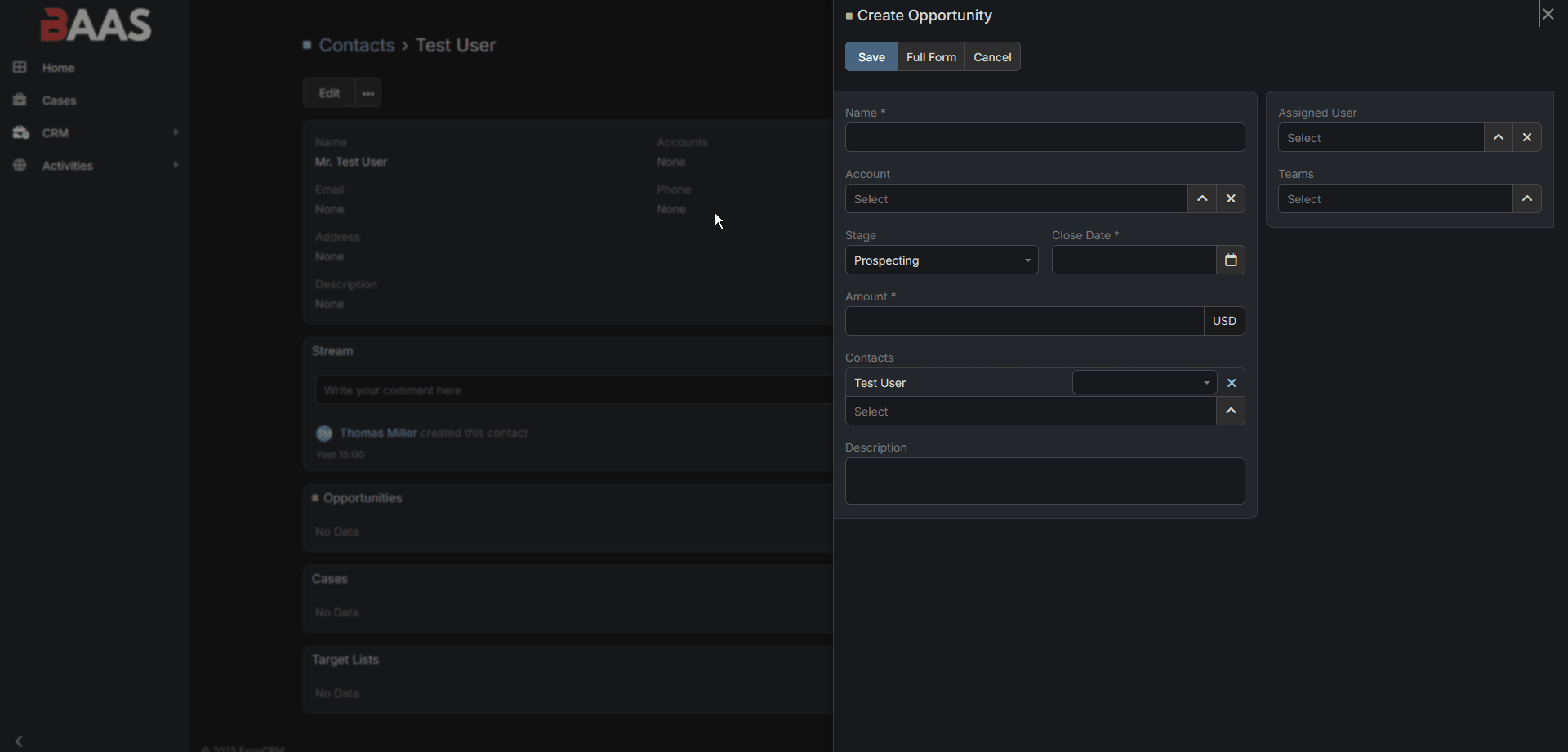The image size is (1568, 752).
Task: Remove Test User from the Contacts field
Action: point(1232,382)
